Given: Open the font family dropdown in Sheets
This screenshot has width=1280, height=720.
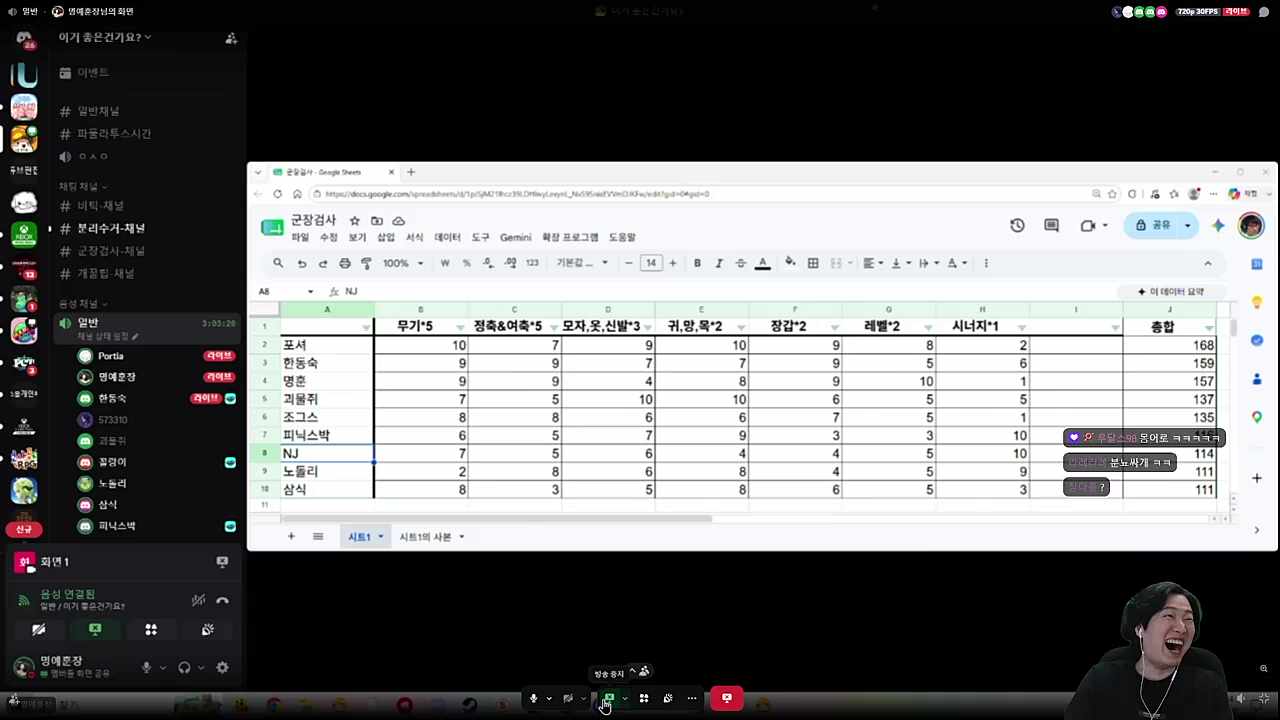Looking at the screenshot, I should (x=582, y=263).
